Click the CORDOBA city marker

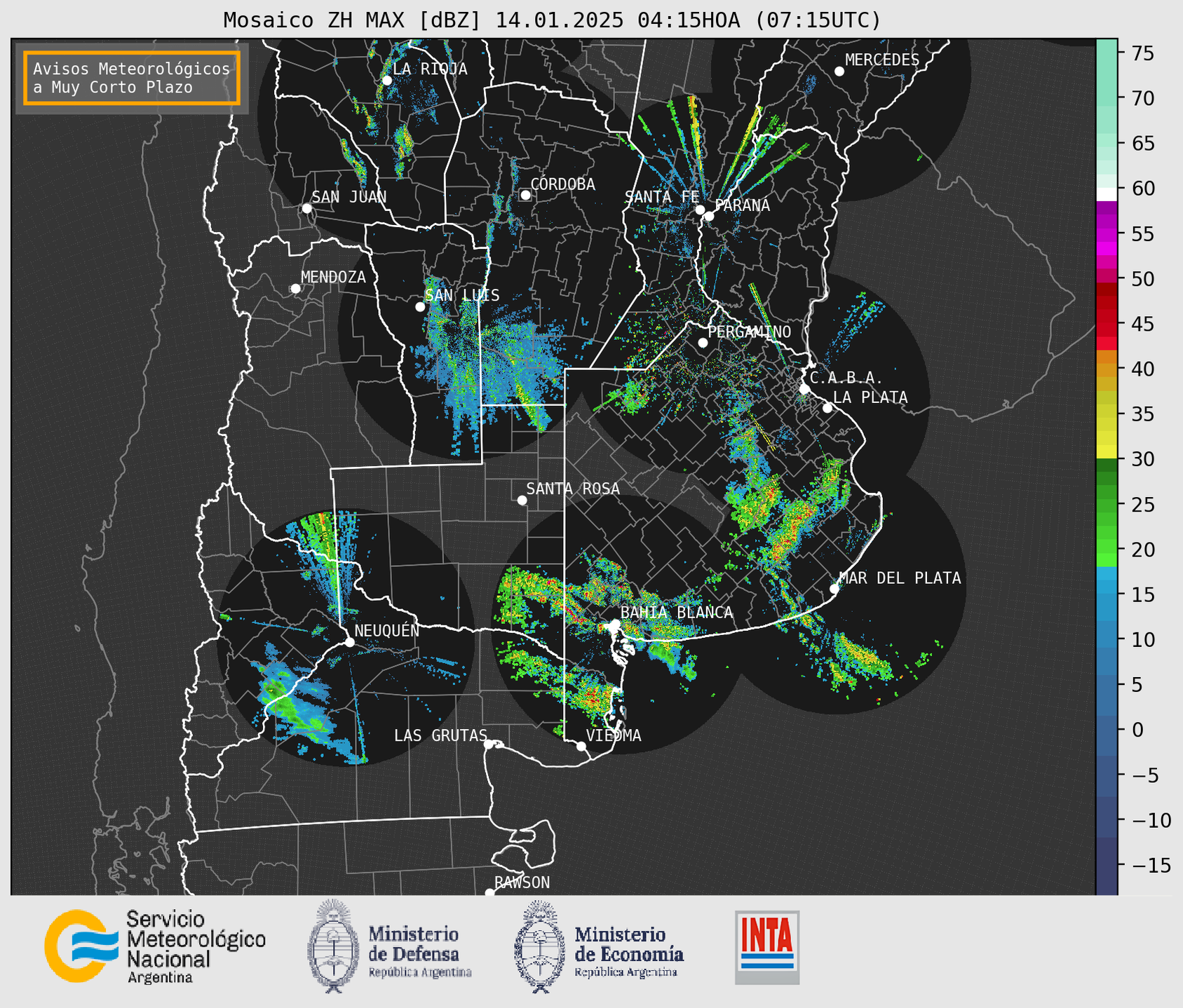(x=525, y=195)
